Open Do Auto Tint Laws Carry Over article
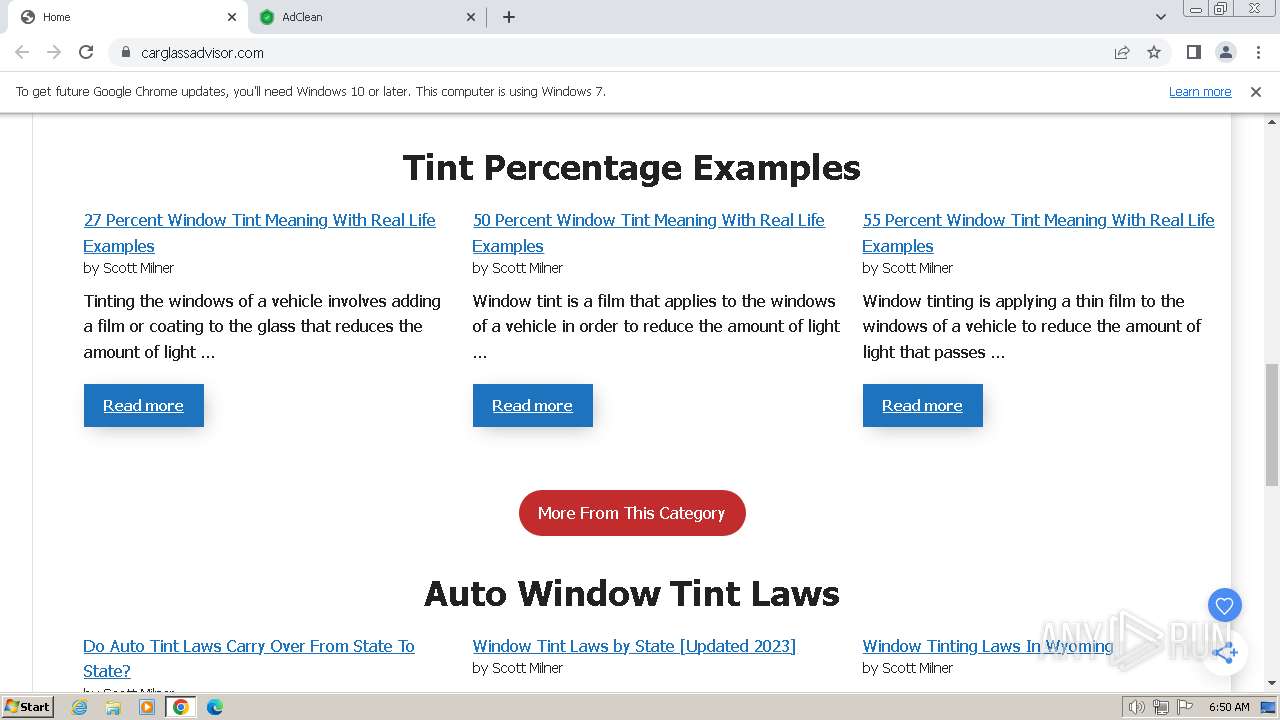 tap(249, 658)
